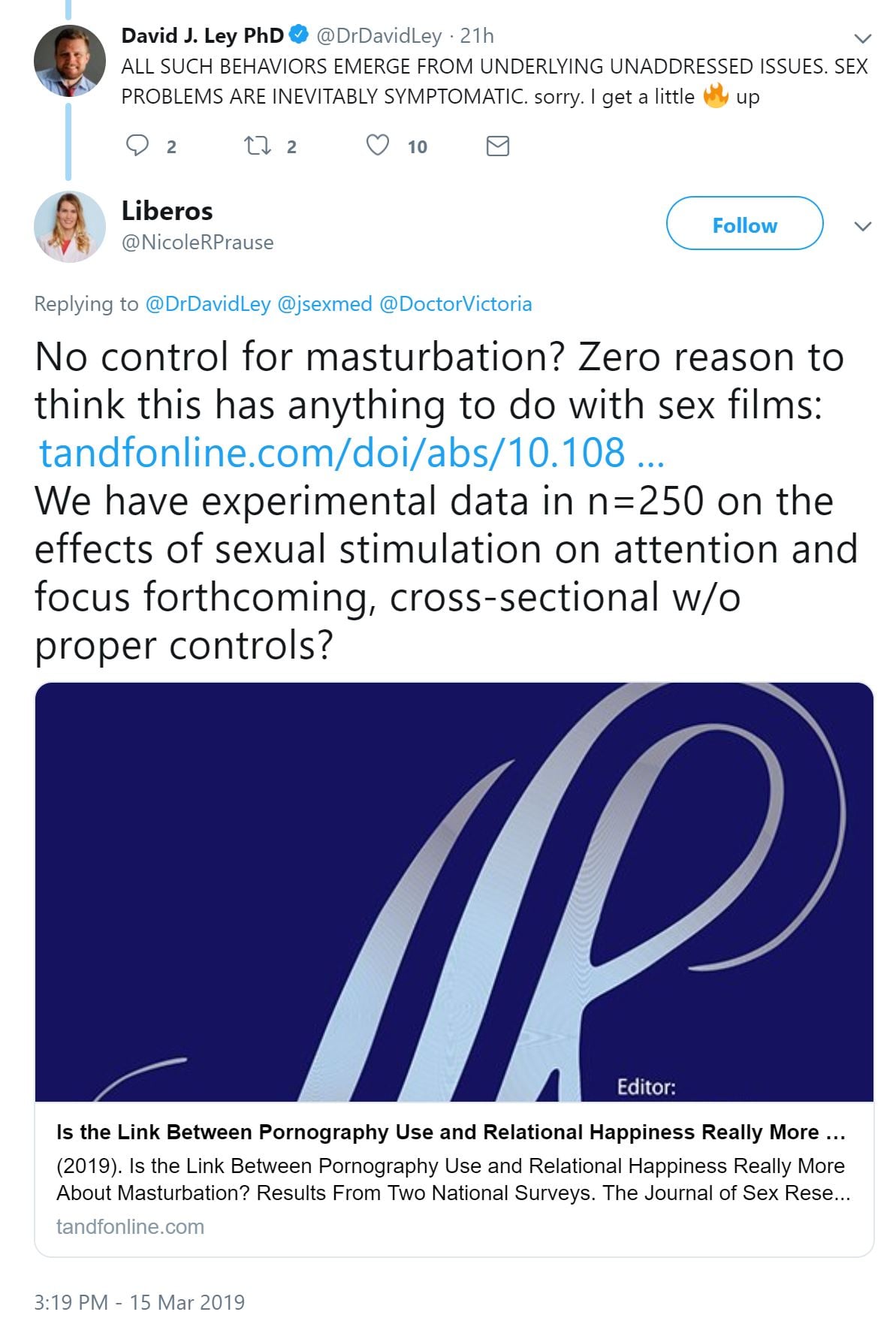
Task: Retweet David J. Ley's tweet
Action: click(258, 145)
